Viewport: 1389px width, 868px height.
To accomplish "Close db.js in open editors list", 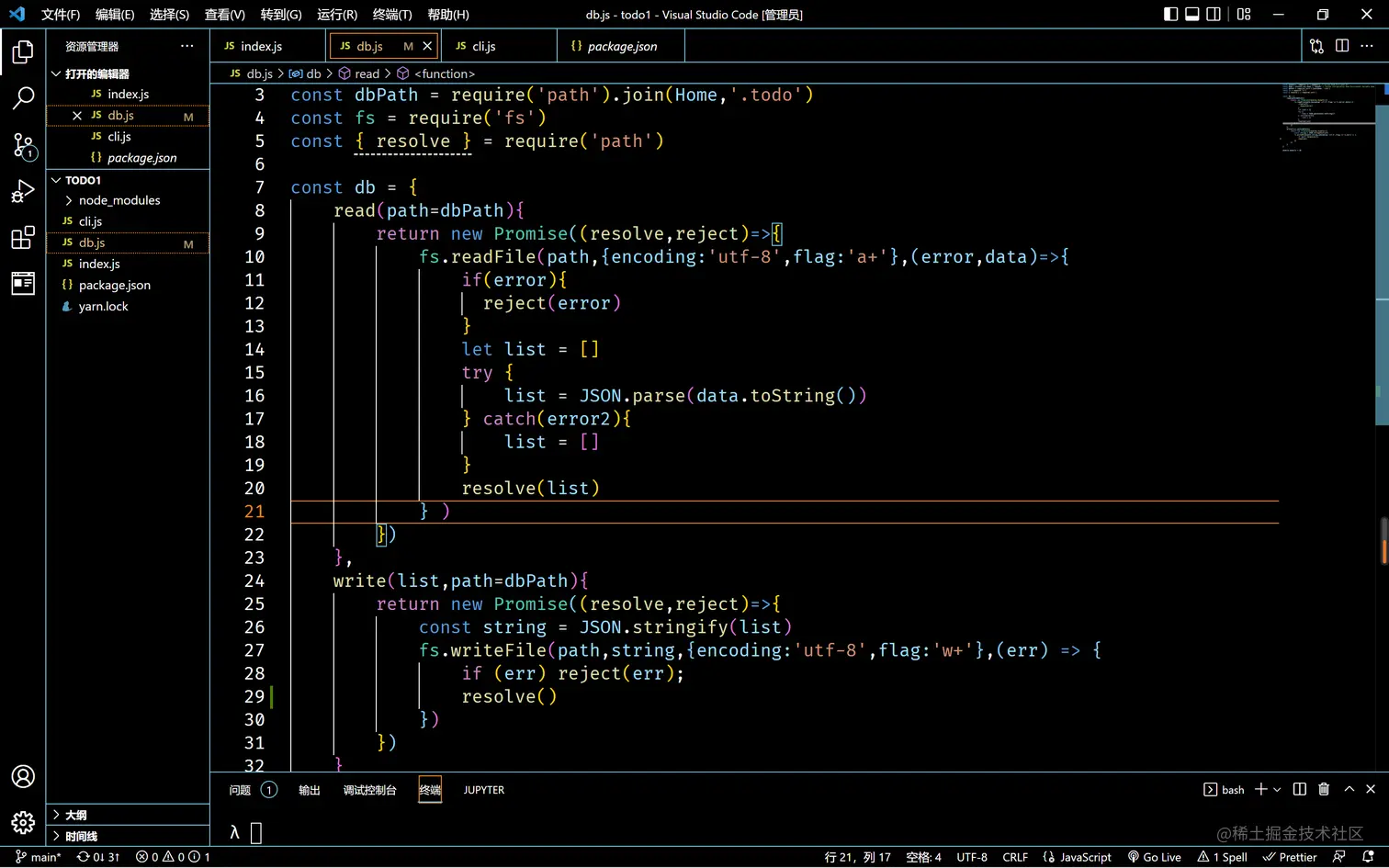I will (77, 116).
